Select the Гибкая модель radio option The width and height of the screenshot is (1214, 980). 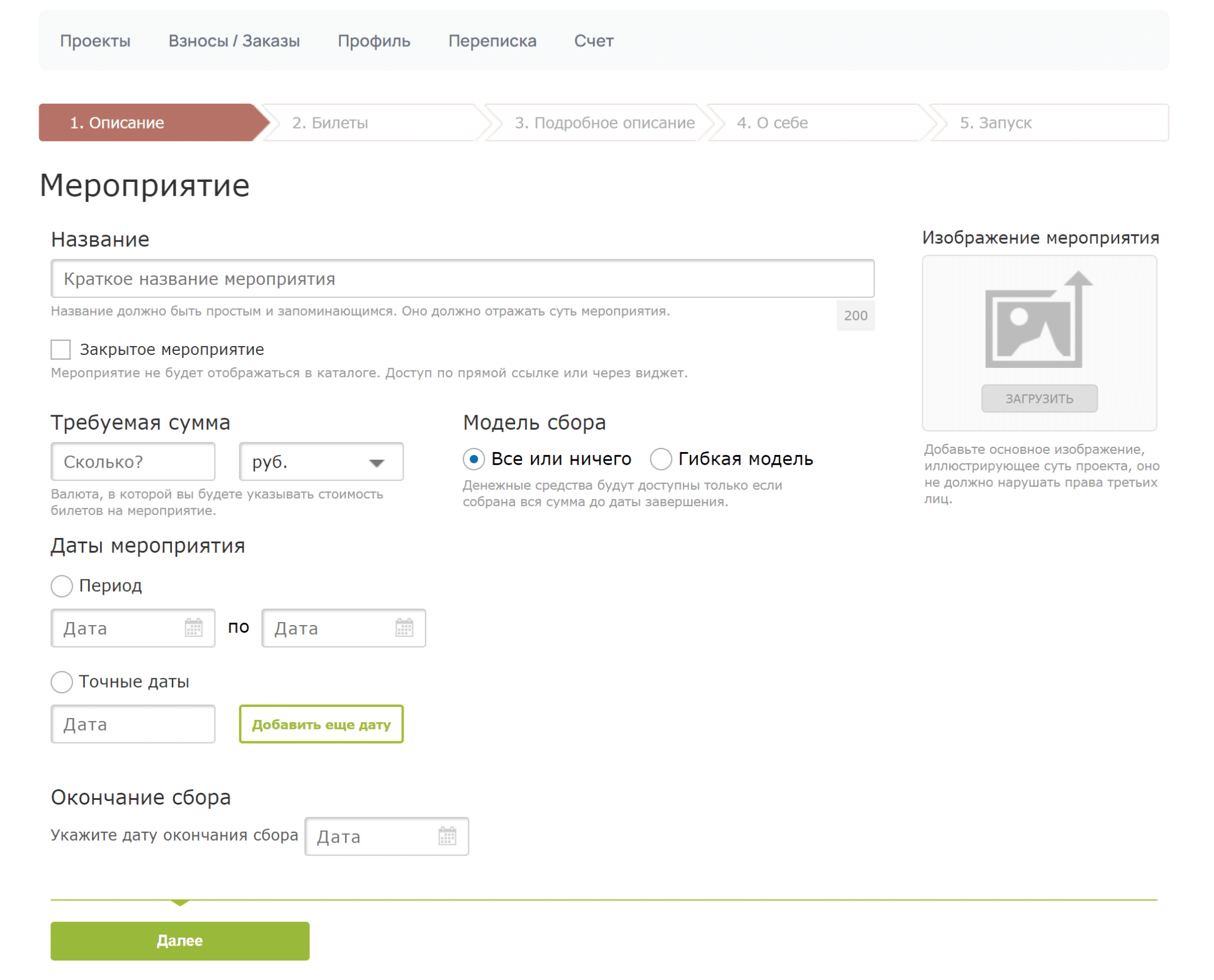coord(660,459)
